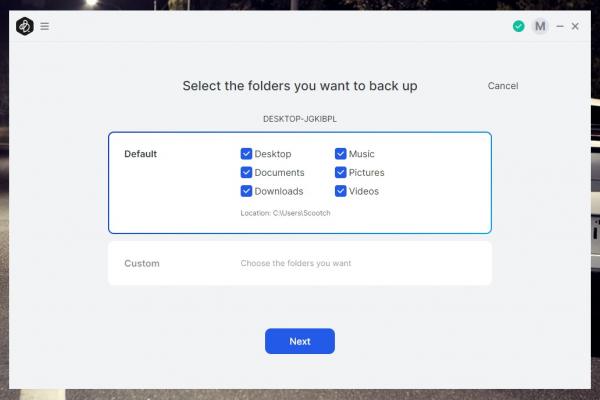
Task: Uncheck the Documents folder checkbox
Action: (246, 173)
